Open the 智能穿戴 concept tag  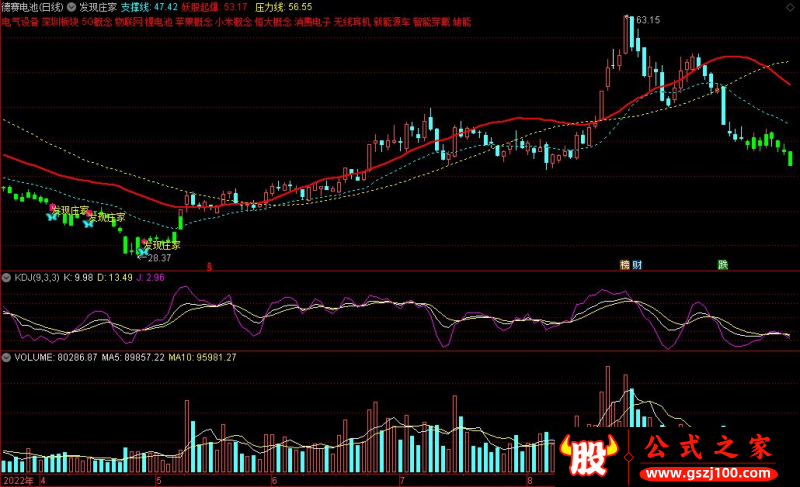(432, 22)
